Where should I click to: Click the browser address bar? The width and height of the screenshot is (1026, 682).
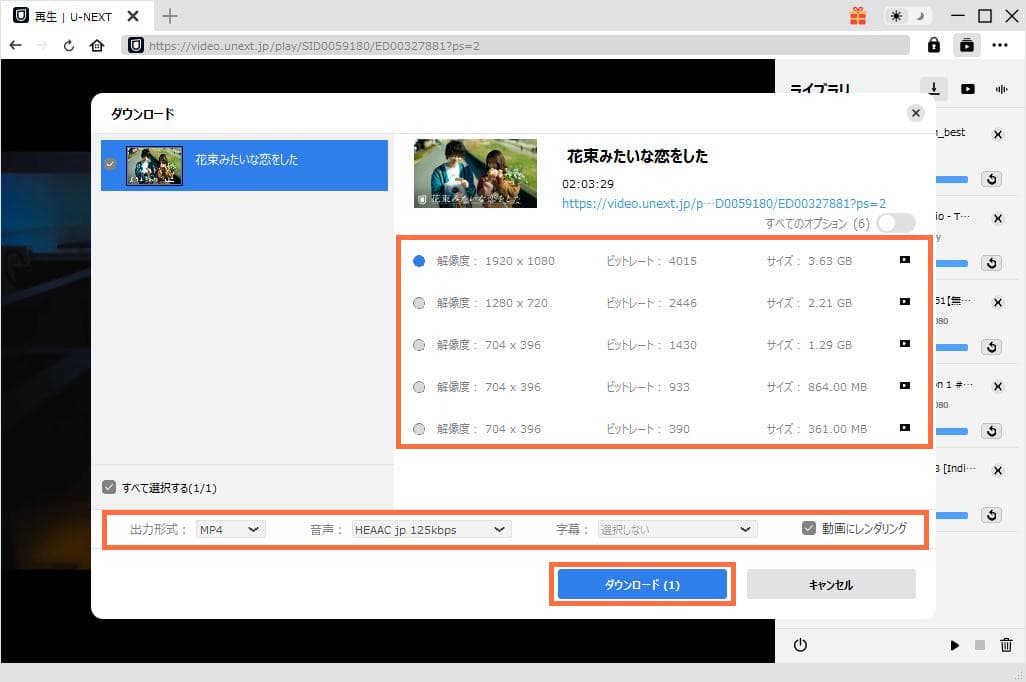click(515, 46)
